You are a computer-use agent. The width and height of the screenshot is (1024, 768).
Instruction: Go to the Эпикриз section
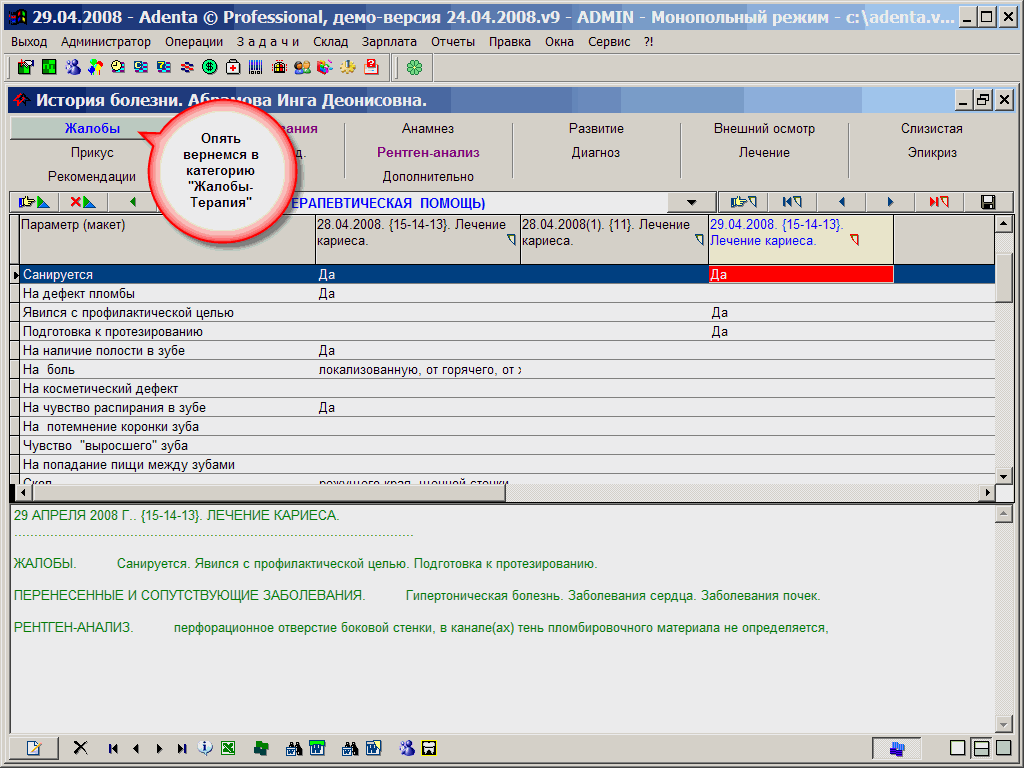932,153
